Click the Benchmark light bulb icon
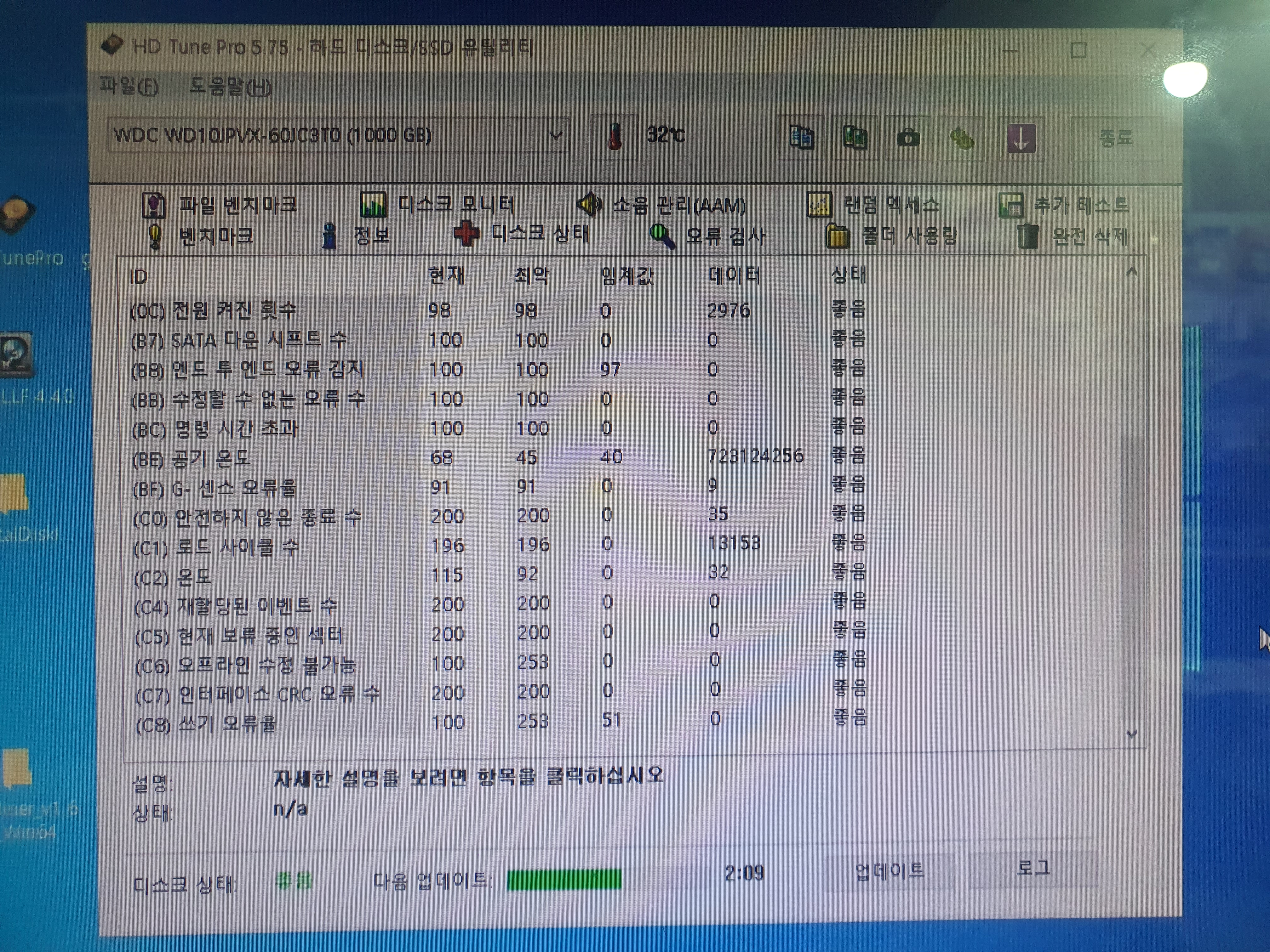 pos(154,236)
